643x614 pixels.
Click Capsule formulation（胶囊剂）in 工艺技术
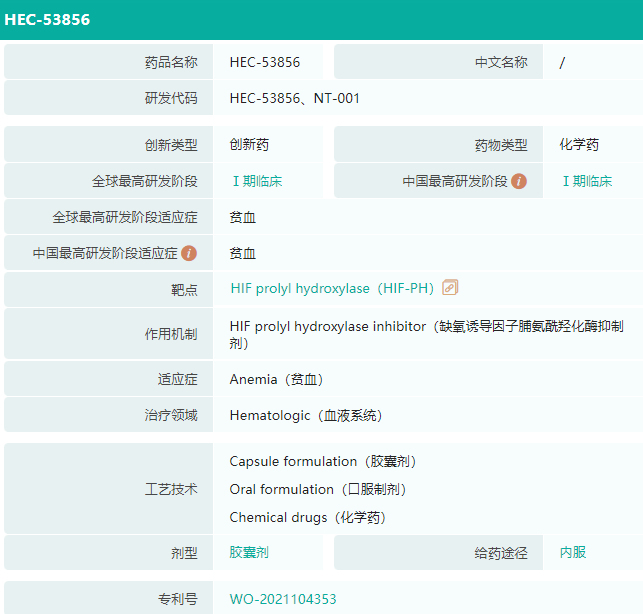(x=322, y=462)
